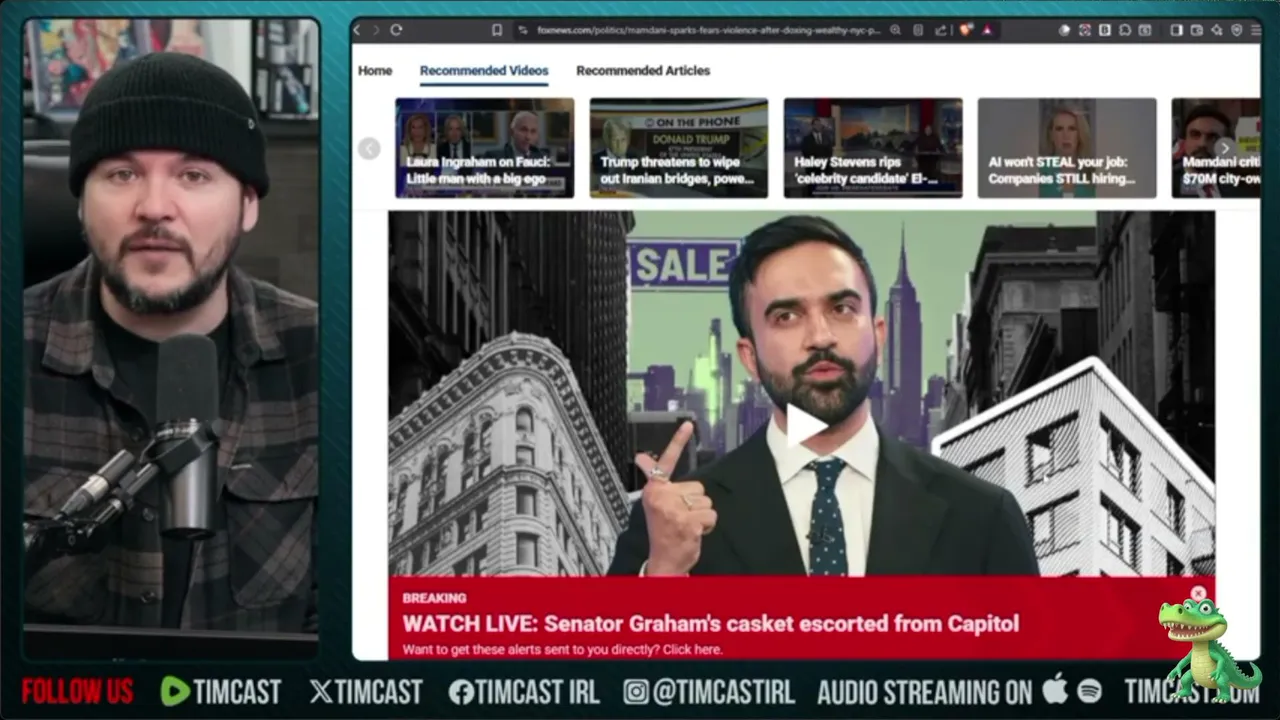The height and width of the screenshot is (720, 1280).
Task: Bookmark this page with the bookmark icon
Action: coord(497,30)
